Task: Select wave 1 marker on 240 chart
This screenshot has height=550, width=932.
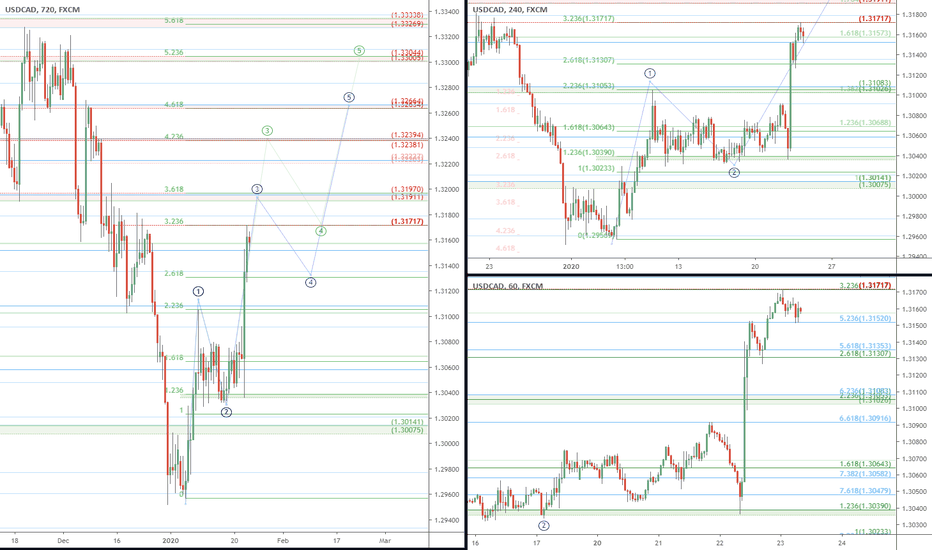Action: tap(650, 74)
